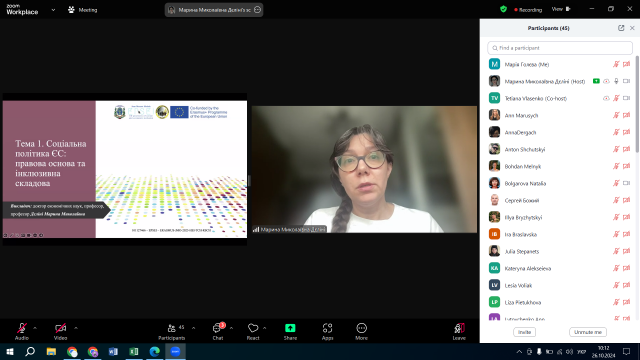Open Excel from the taskbar
Image resolution: width=640 pixels, height=360 pixels.
tap(134, 351)
